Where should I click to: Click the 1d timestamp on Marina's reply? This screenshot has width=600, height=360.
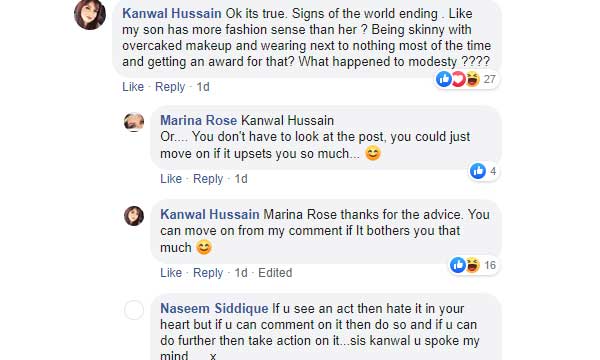pos(241,179)
